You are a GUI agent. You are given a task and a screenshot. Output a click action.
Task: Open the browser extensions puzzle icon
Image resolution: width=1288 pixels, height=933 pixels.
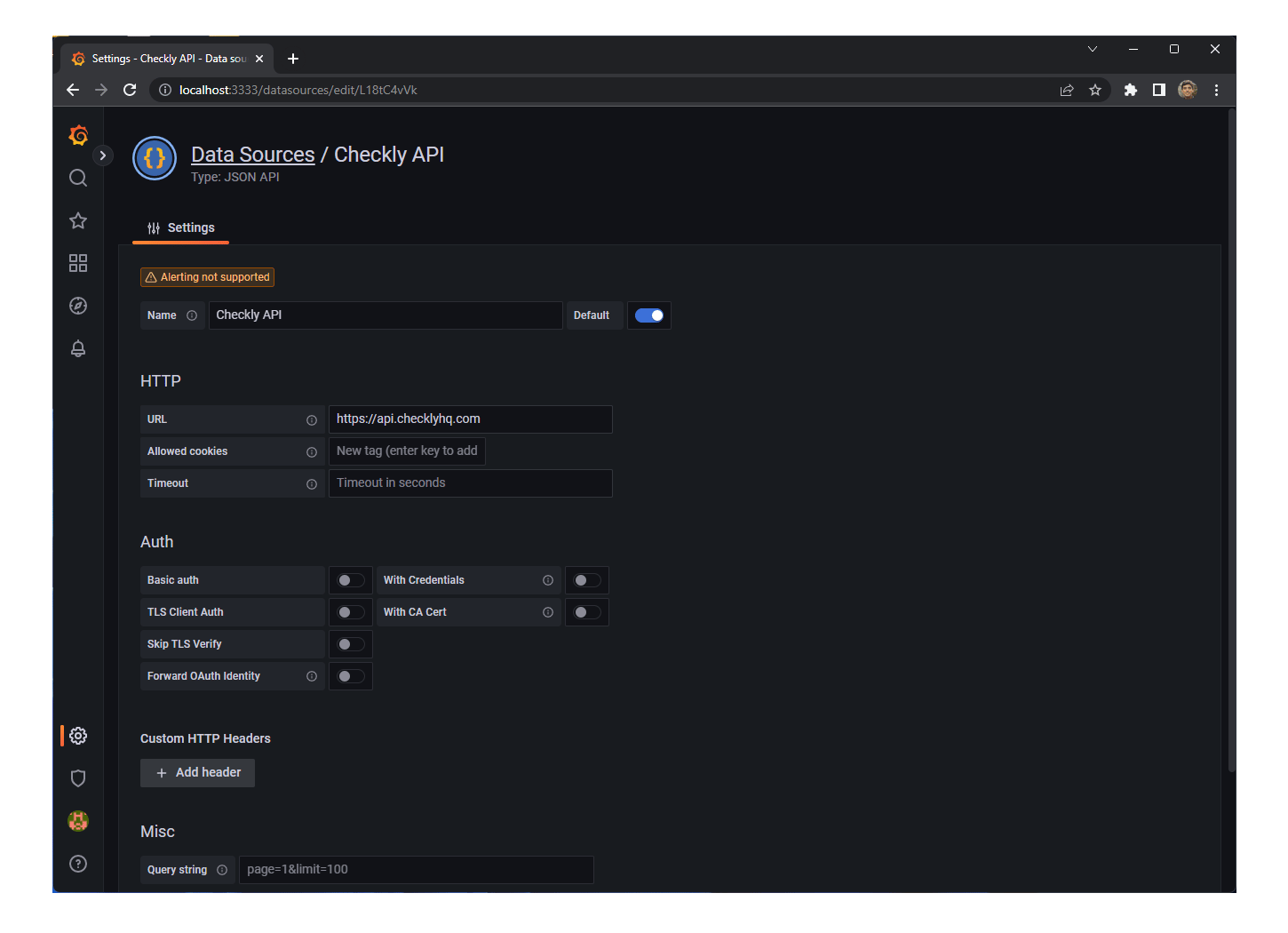click(x=1131, y=90)
